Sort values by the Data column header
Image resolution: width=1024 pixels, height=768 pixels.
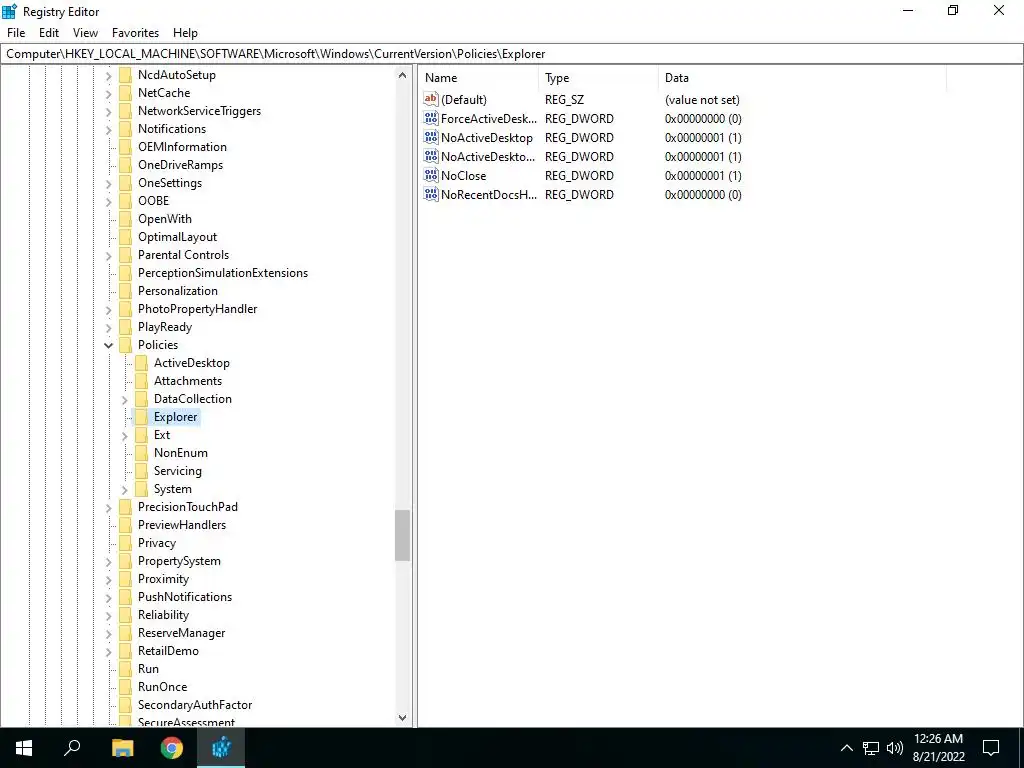802,78
